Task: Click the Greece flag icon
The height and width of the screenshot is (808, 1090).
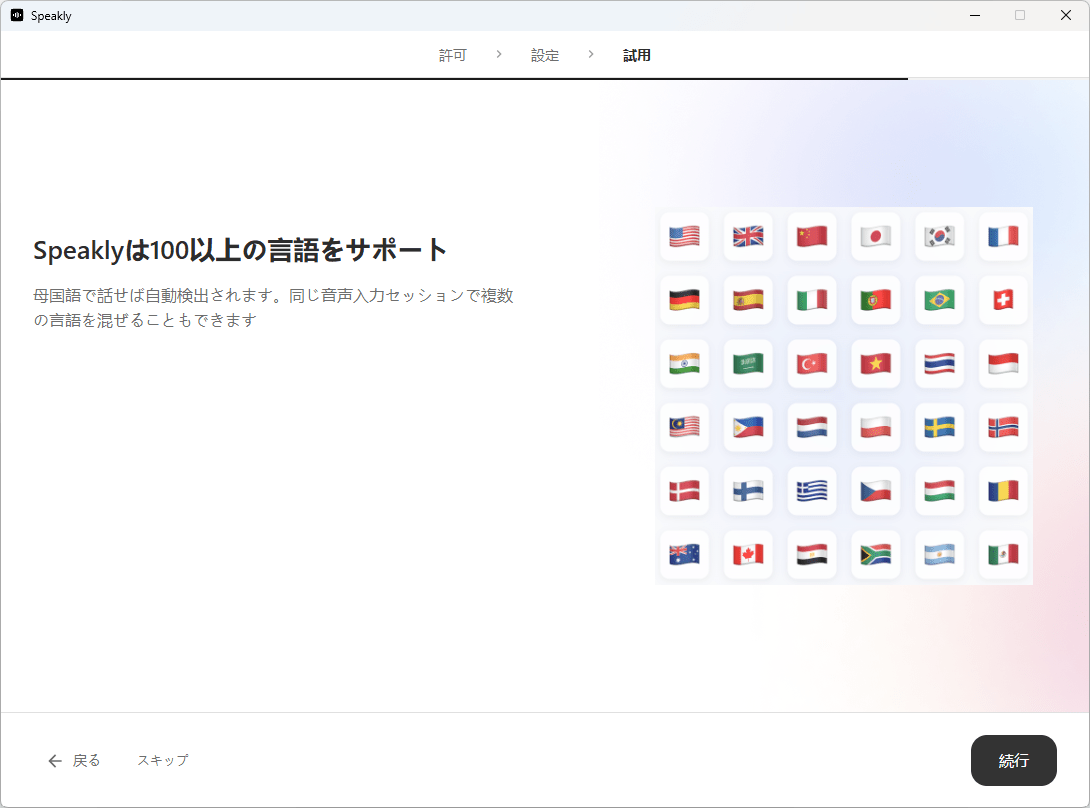Action: pos(812,491)
